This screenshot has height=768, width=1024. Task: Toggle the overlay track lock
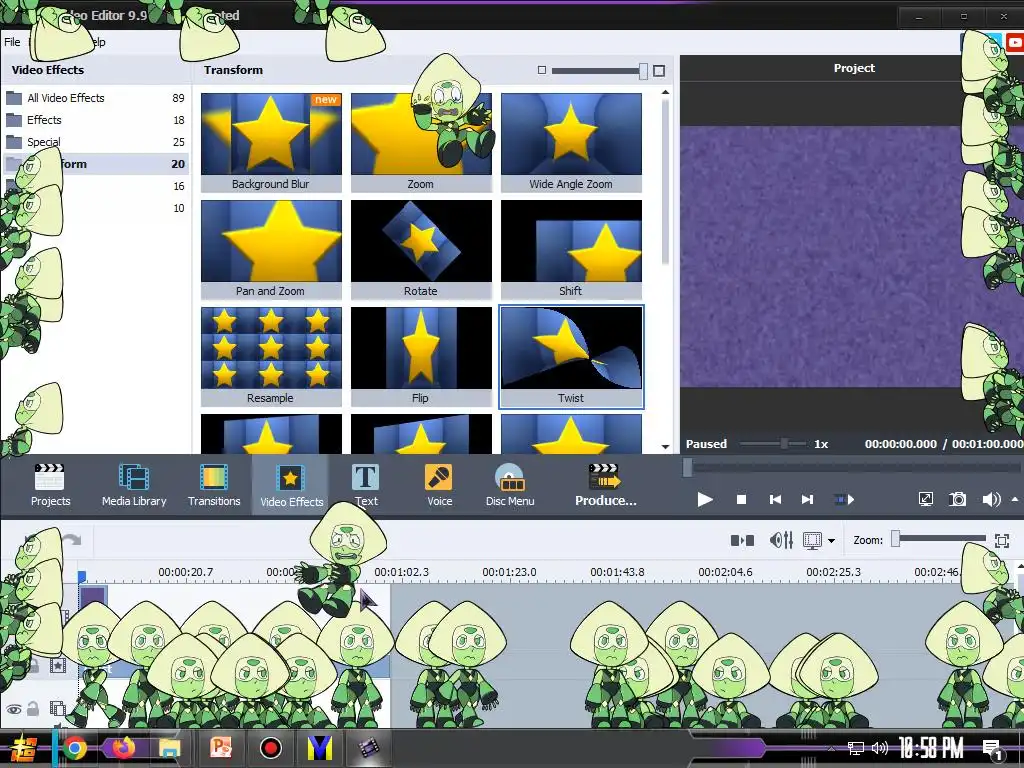[33, 709]
